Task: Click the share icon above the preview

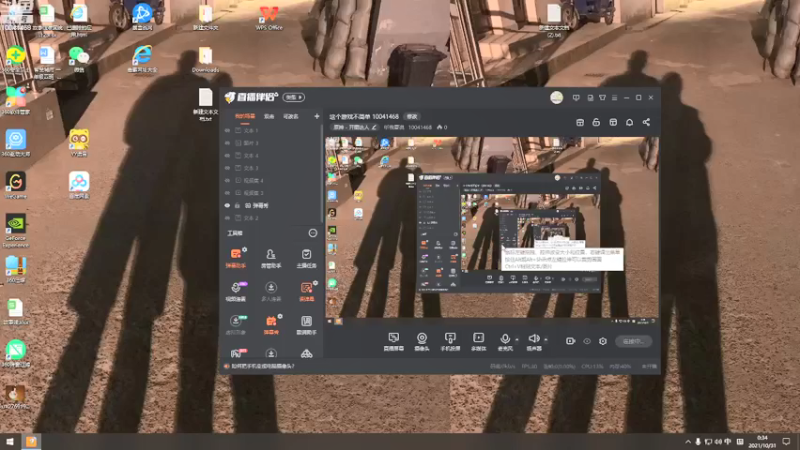Action: pos(646,122)
